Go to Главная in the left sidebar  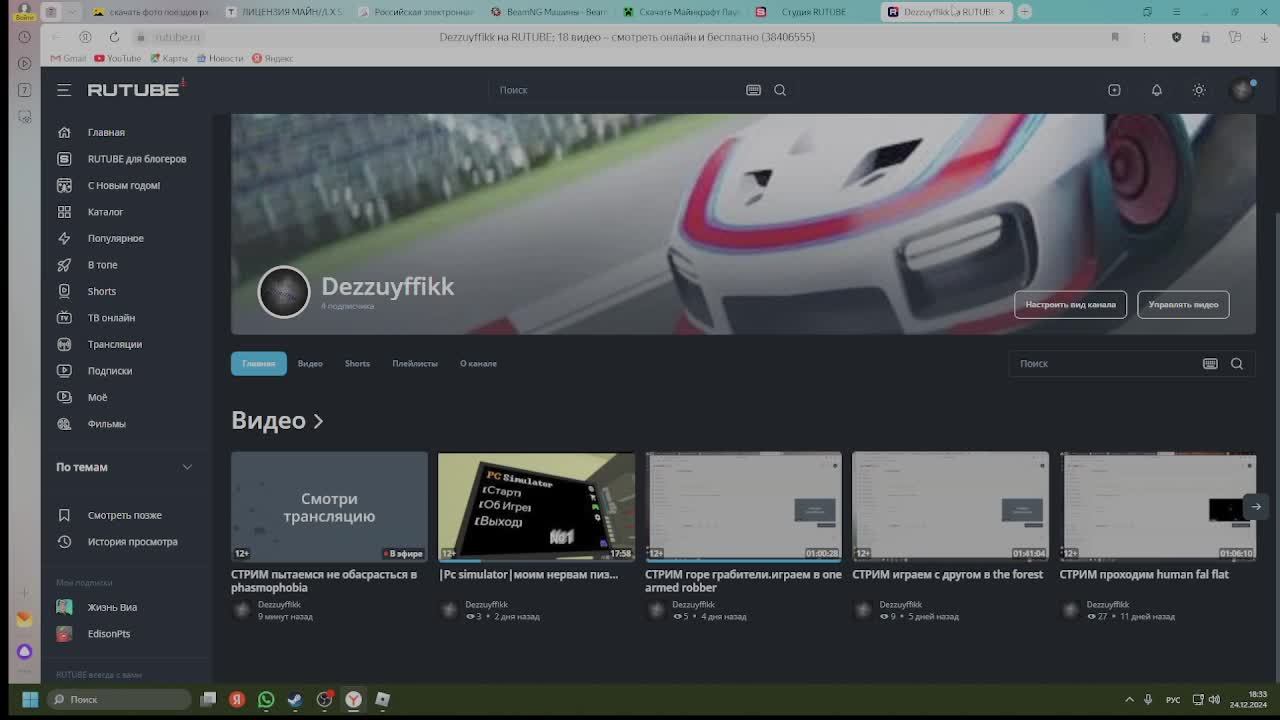pos(106,132)
